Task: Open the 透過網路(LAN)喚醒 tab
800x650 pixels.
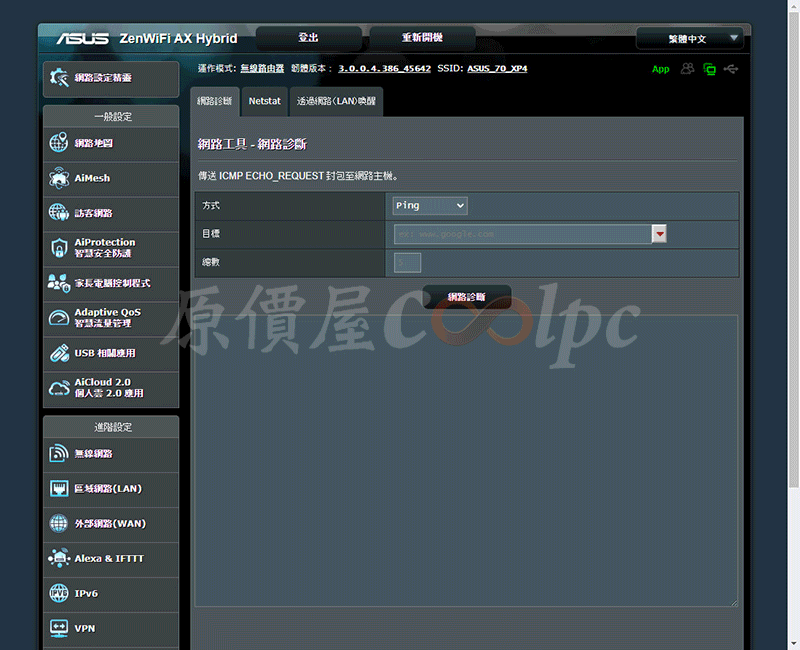Action: tap(336, 102)
